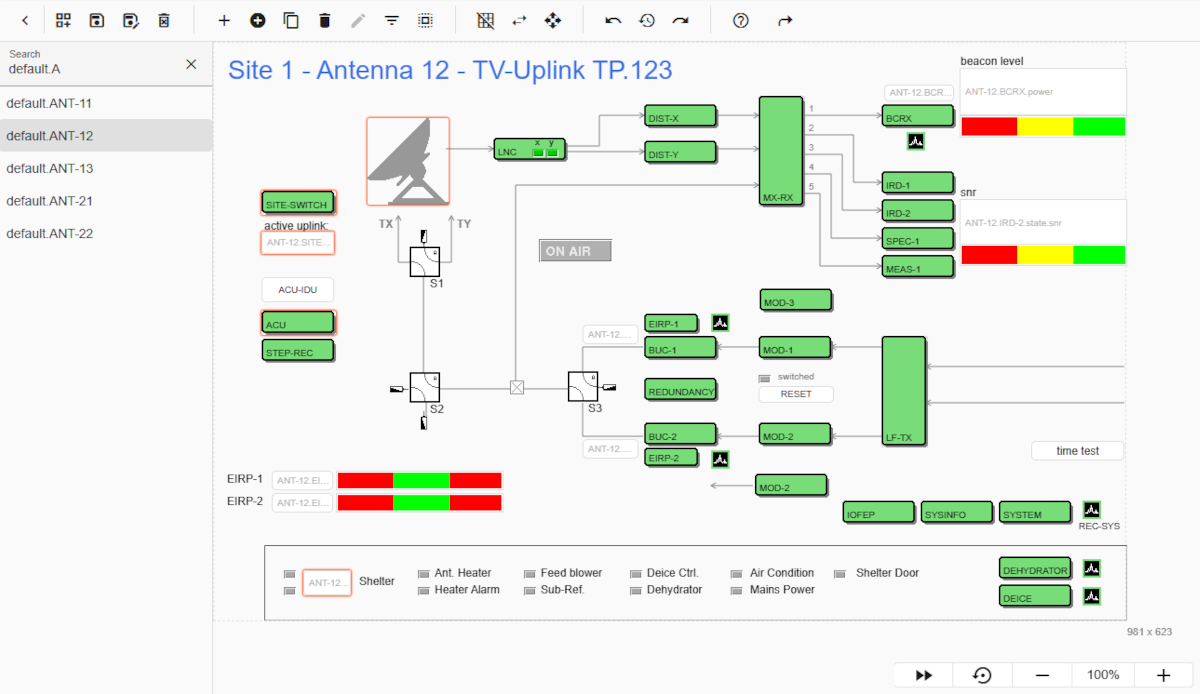Click the SITE-SWITCH button

pyautogui.click(x=297, y=202)
